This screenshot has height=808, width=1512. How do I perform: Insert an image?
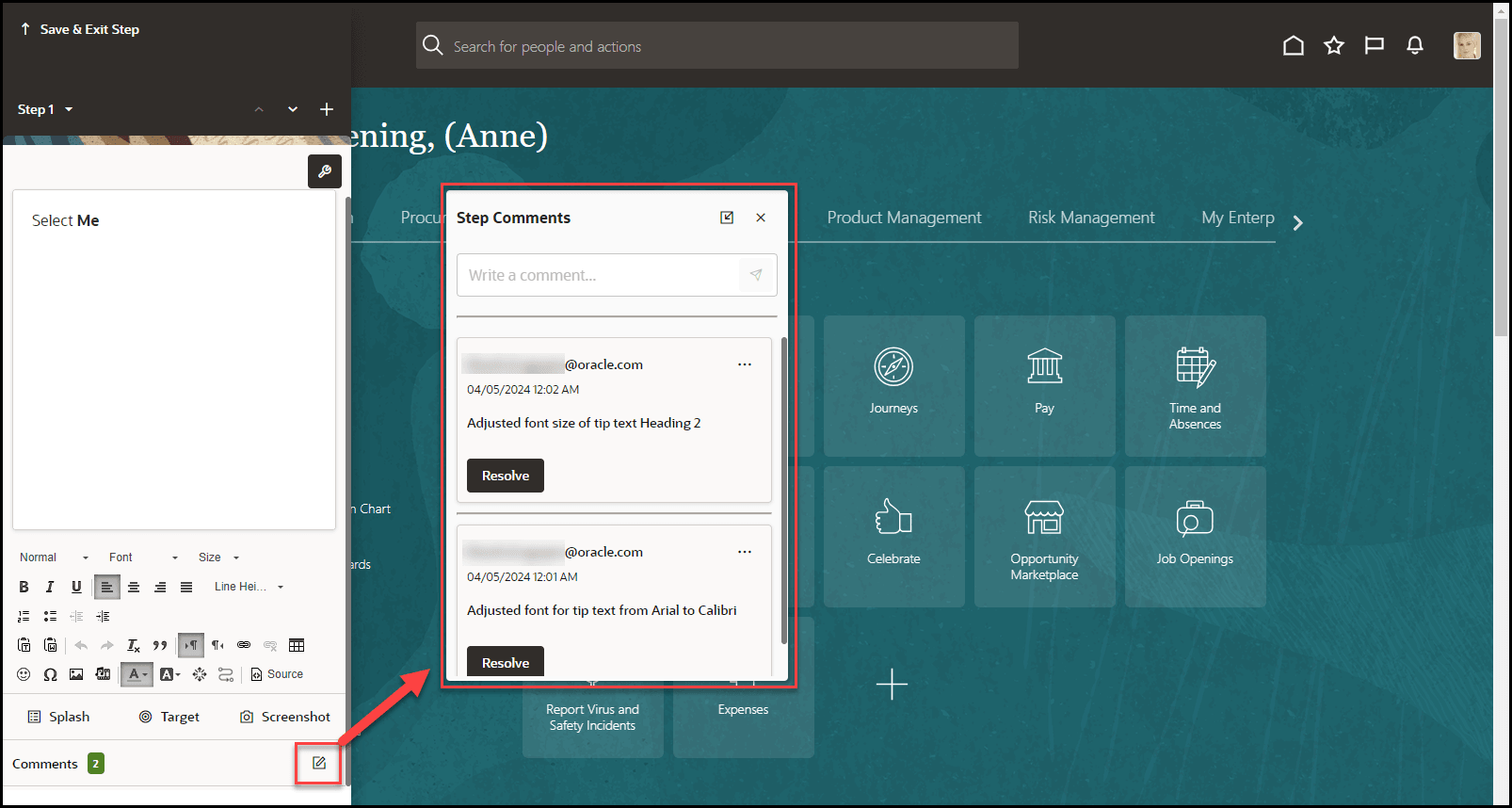point(76,674)
